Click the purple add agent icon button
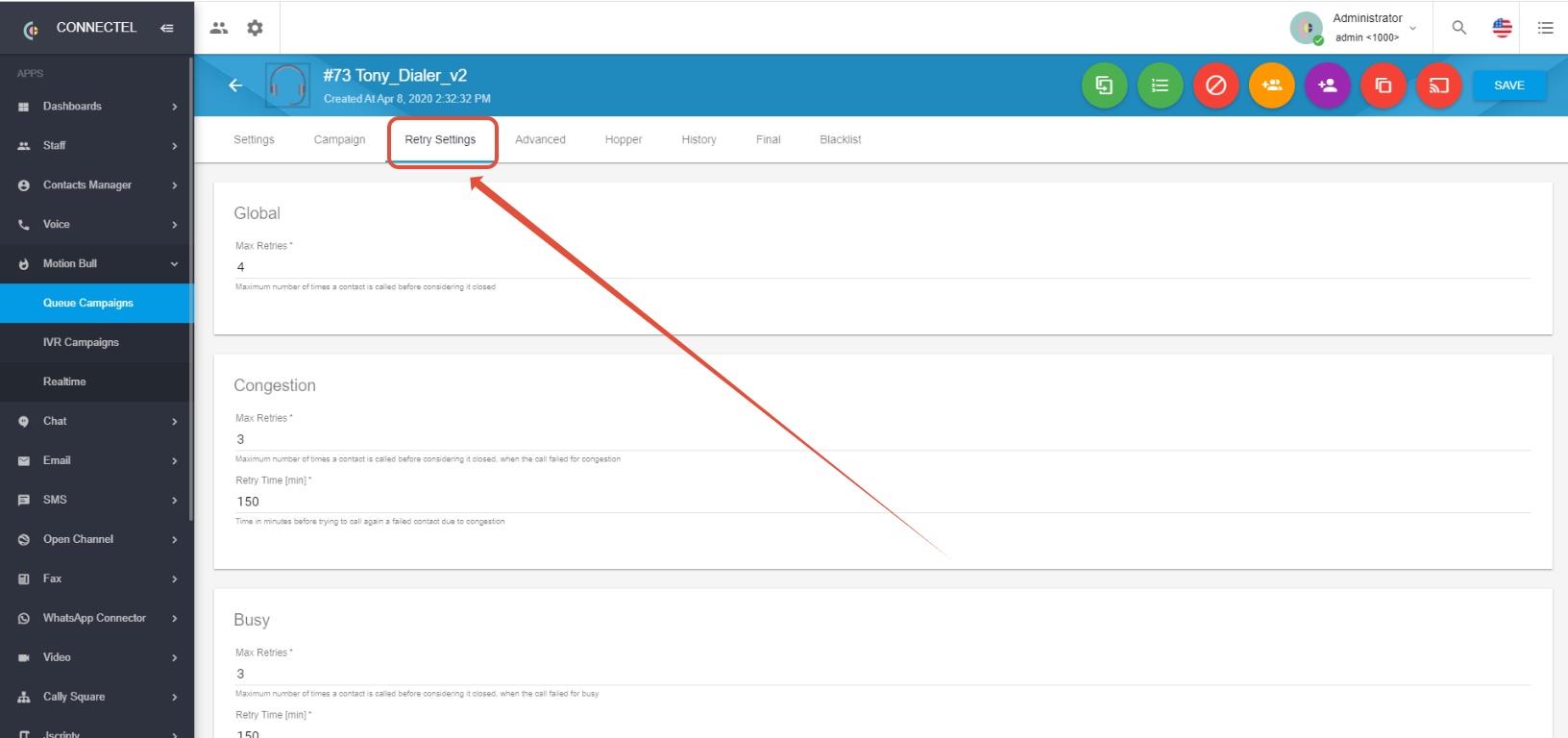Screen dimensions: 1568x738 1327,86
